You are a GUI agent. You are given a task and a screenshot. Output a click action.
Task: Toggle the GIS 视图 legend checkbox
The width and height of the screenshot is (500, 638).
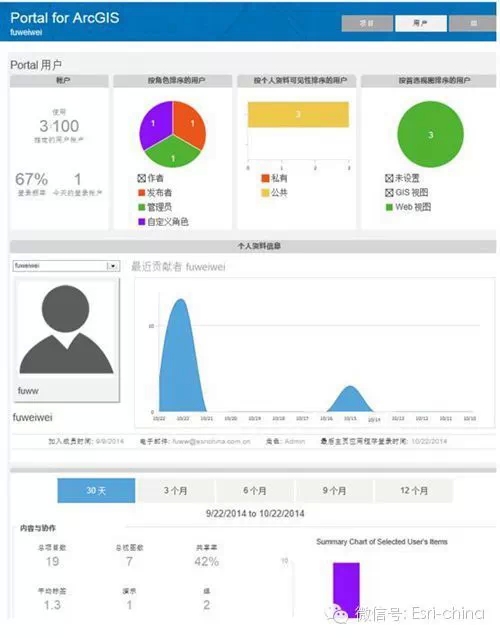point(389,192)
